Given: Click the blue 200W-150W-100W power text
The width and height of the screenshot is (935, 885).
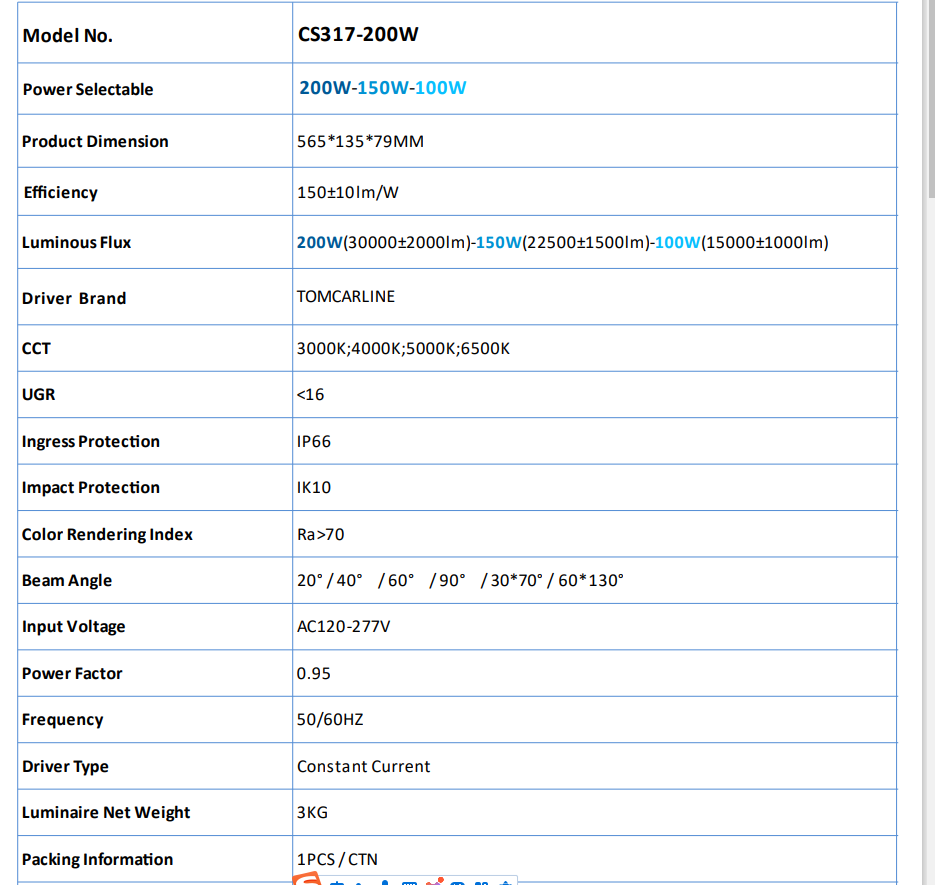Looking at the screenshot, I should pos(382,88).
